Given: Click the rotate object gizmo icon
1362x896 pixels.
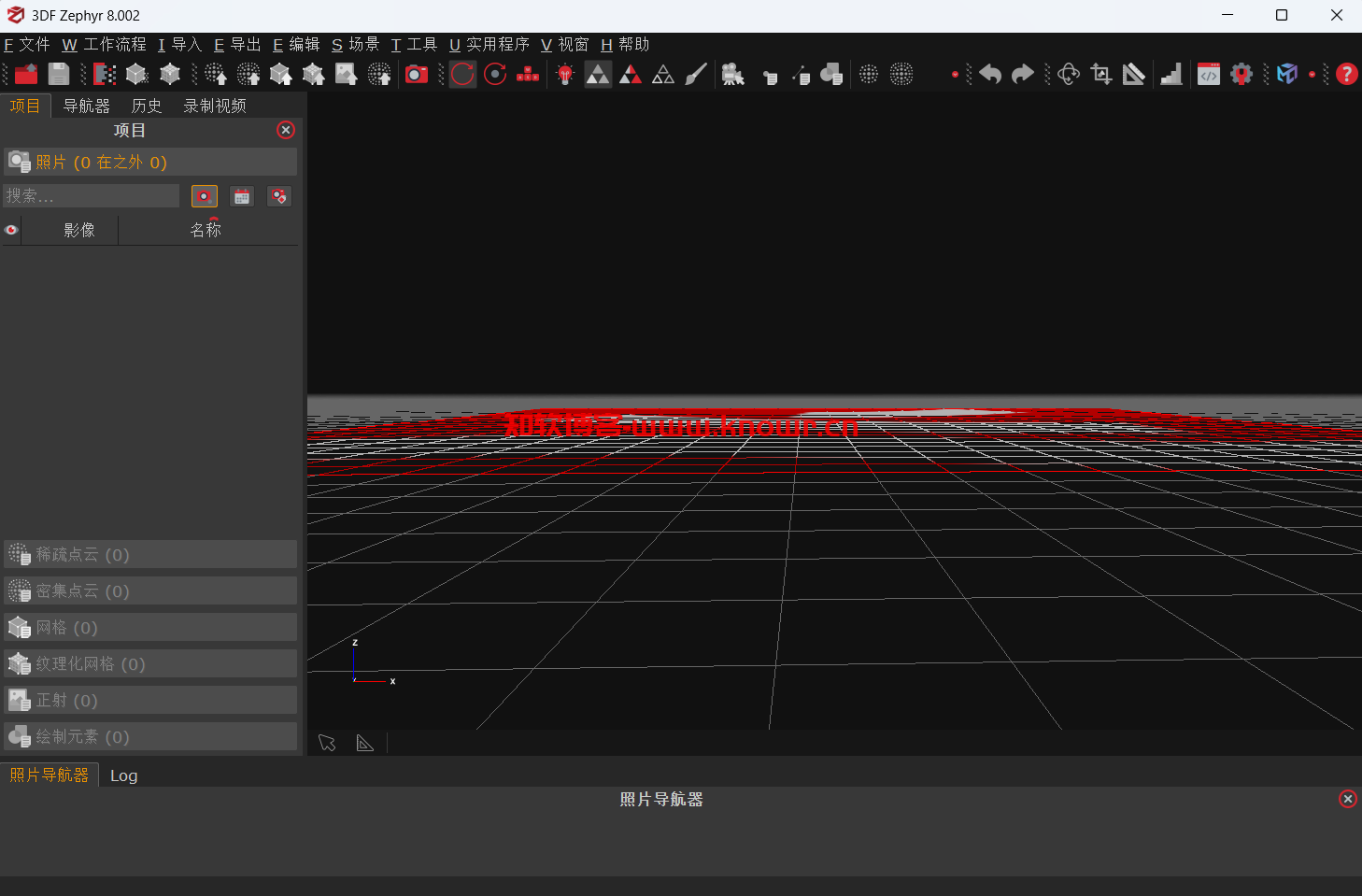Looking at the screenshot, I should click(x=1069, y=75).
